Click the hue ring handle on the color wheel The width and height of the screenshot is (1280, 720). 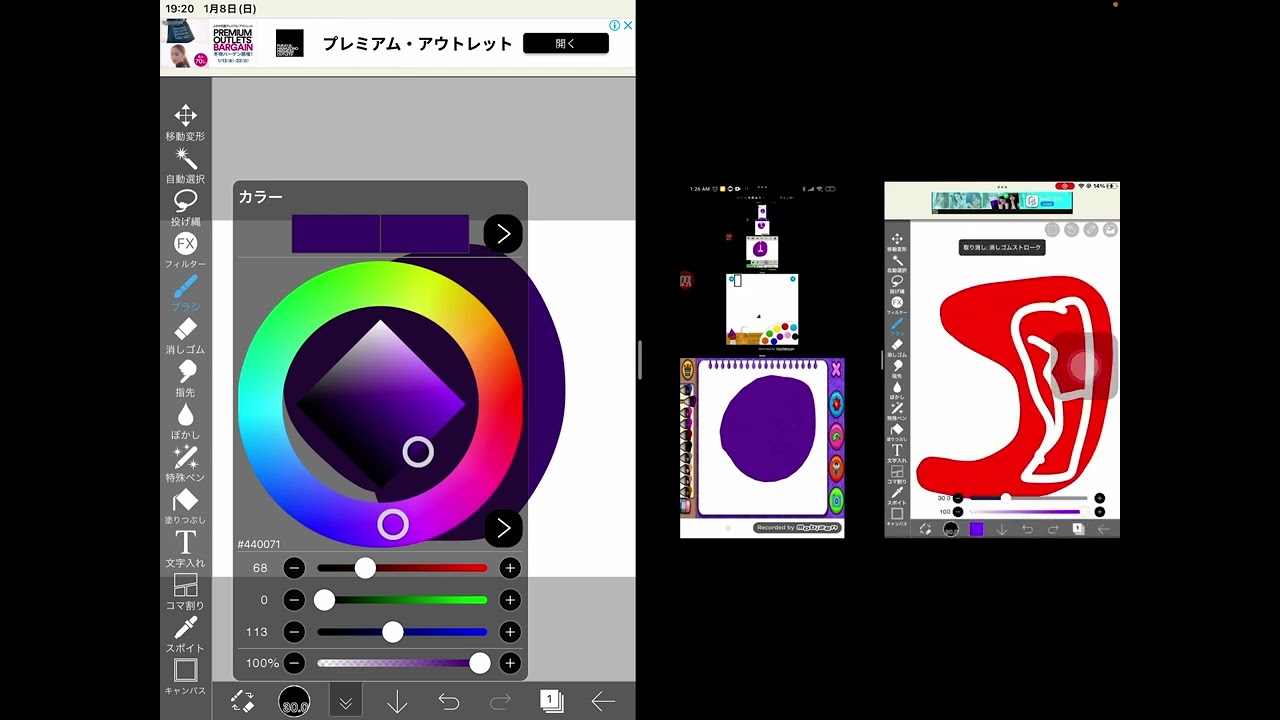tap(393, 524)
